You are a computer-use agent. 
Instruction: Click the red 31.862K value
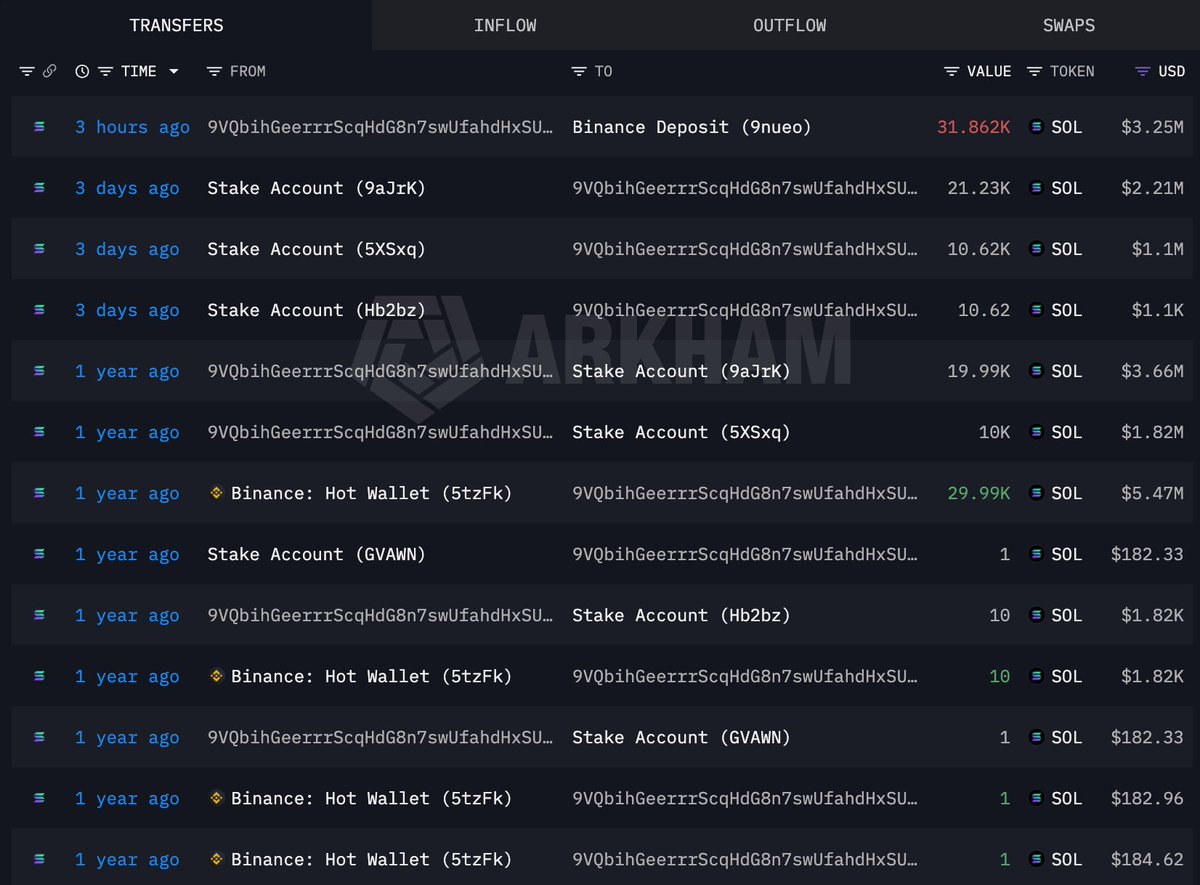(x=974, y=127)
